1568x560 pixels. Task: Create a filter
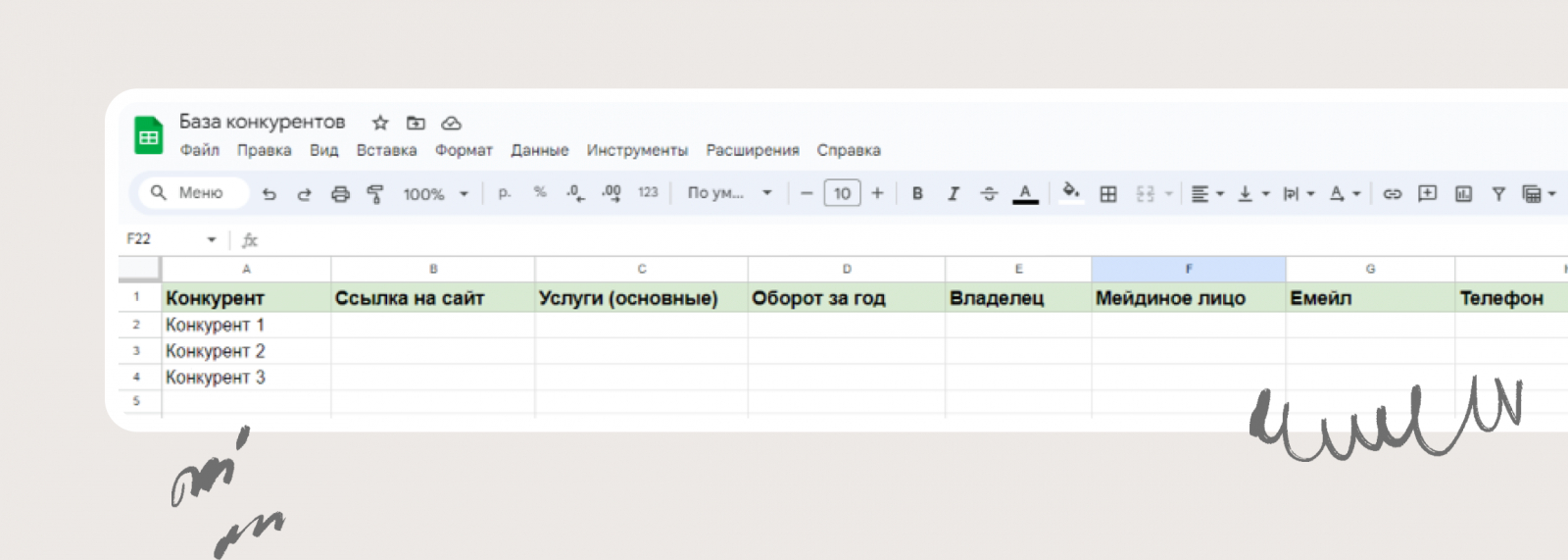click(x=1498, y=194)
